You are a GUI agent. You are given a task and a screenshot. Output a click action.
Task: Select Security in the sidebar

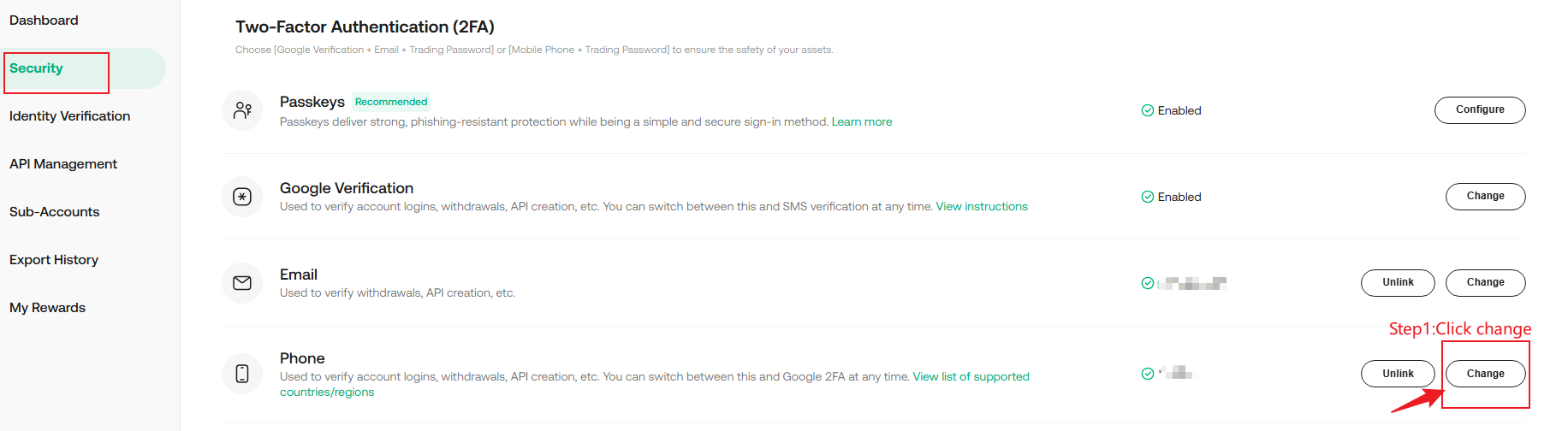(37, 68)
